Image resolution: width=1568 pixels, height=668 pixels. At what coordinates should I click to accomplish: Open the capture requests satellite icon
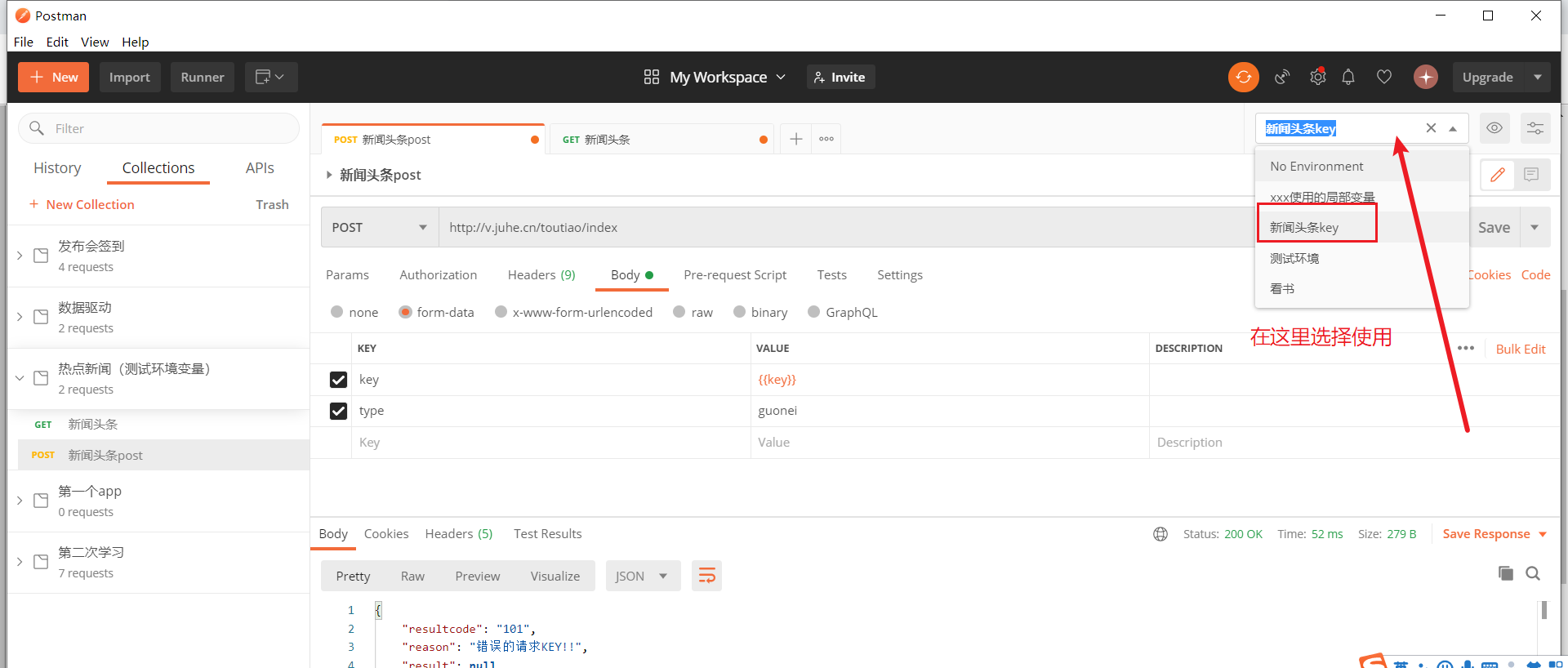point(1282,77)
